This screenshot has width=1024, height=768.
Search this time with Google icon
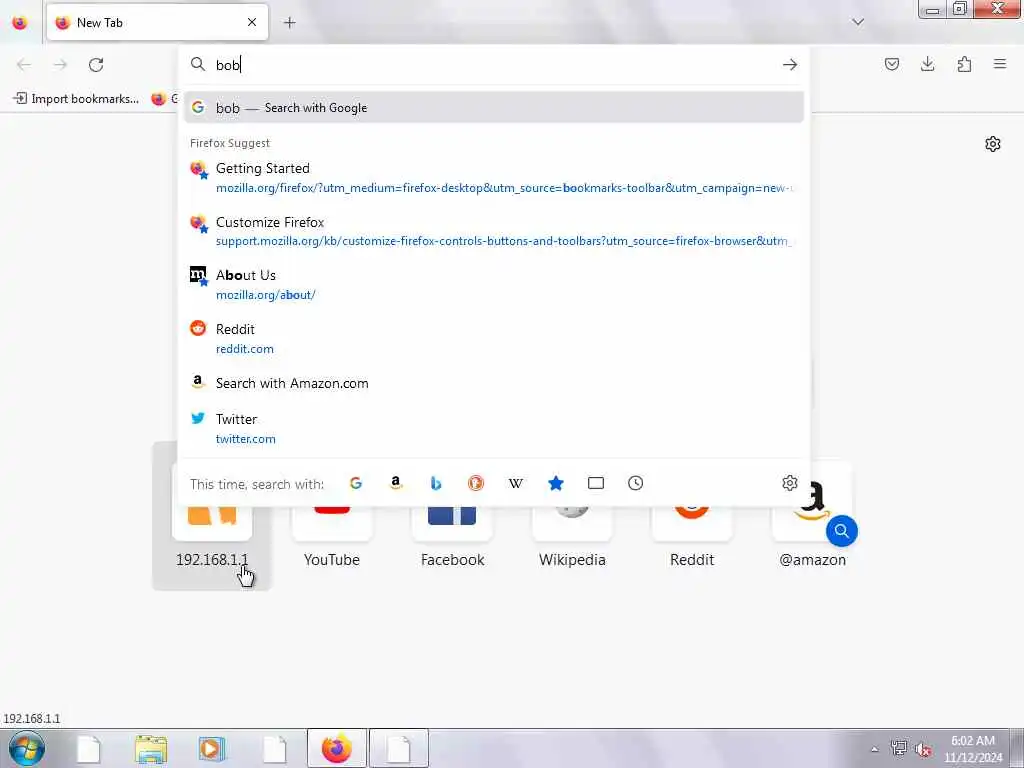pyautogui.click(x=356, y=483)
